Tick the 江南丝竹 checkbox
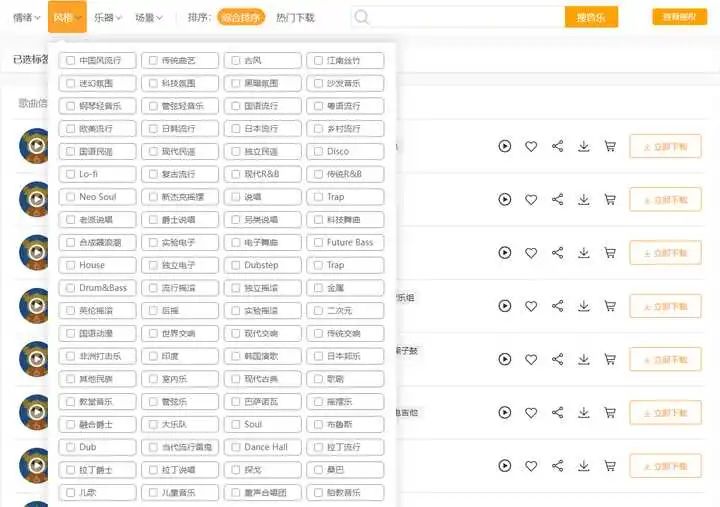 pos(318,60)
